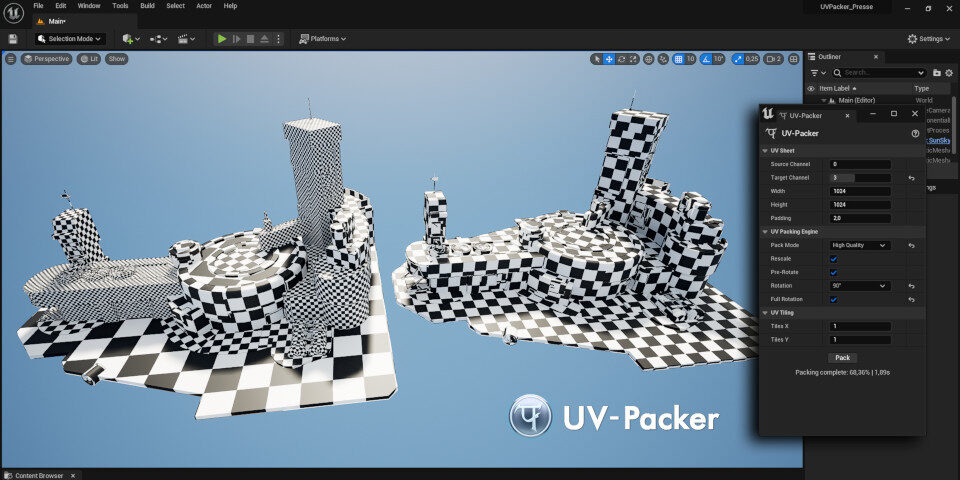Open the Tools menu
Viewport: 960px width, 480px height.
(121, 6)
